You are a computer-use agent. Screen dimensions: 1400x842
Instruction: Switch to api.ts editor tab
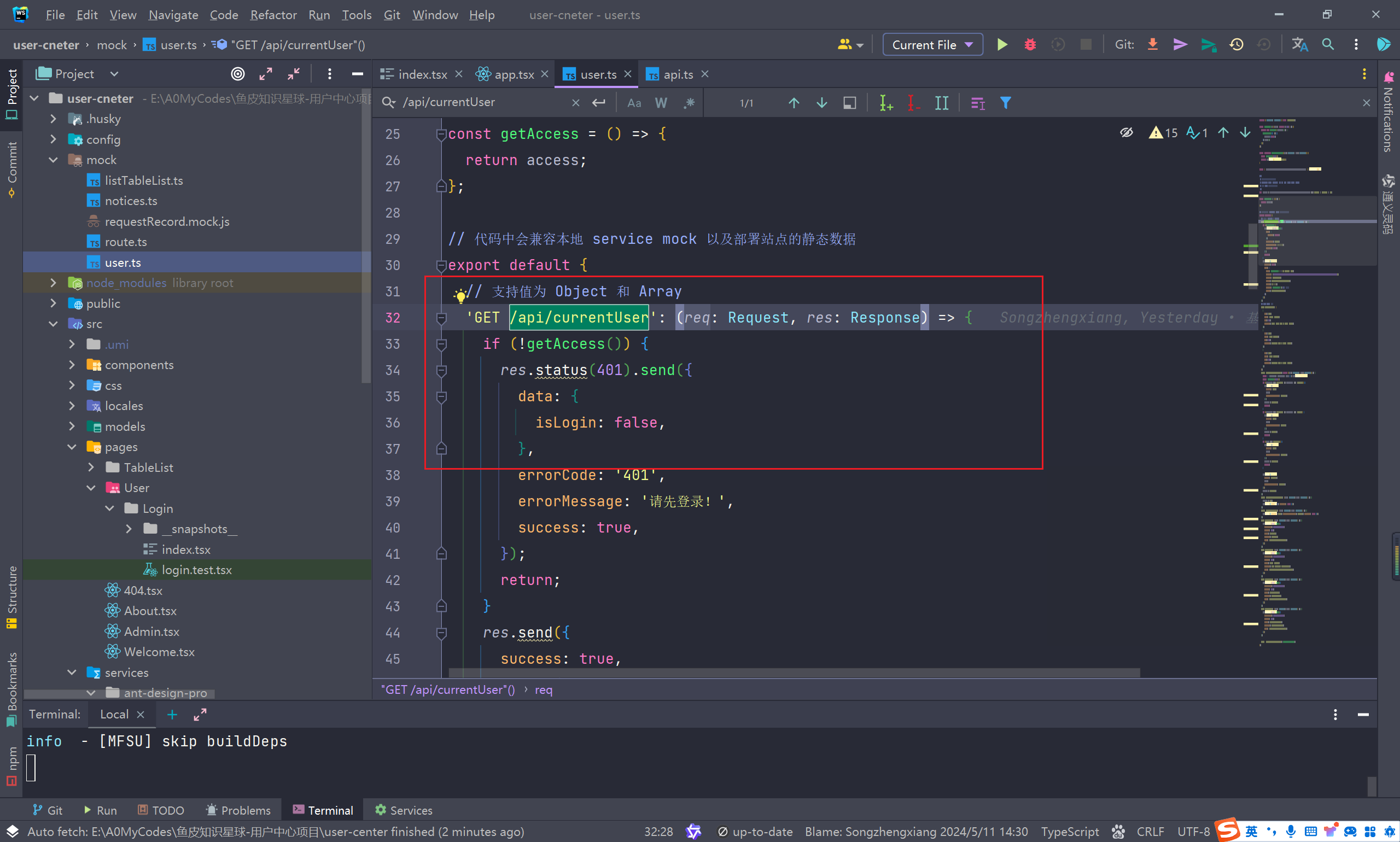[678, 74]
